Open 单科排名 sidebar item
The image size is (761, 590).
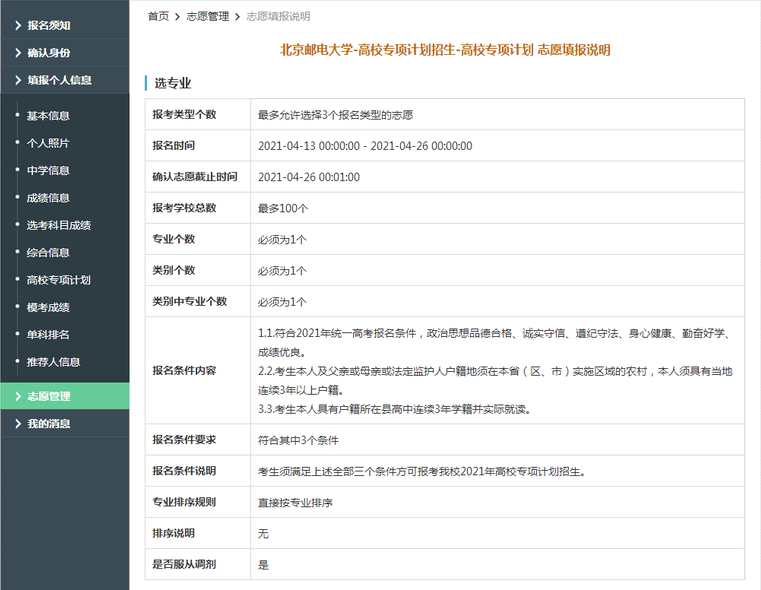[48, 334]
